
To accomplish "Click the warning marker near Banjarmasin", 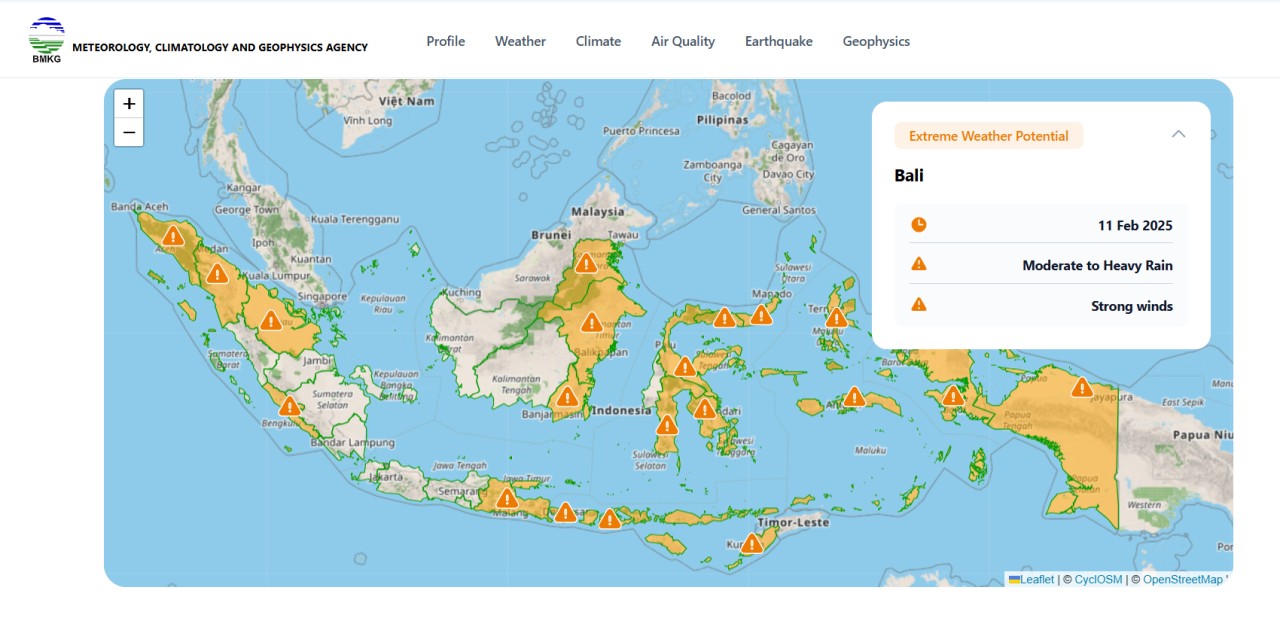I will 567,396.
